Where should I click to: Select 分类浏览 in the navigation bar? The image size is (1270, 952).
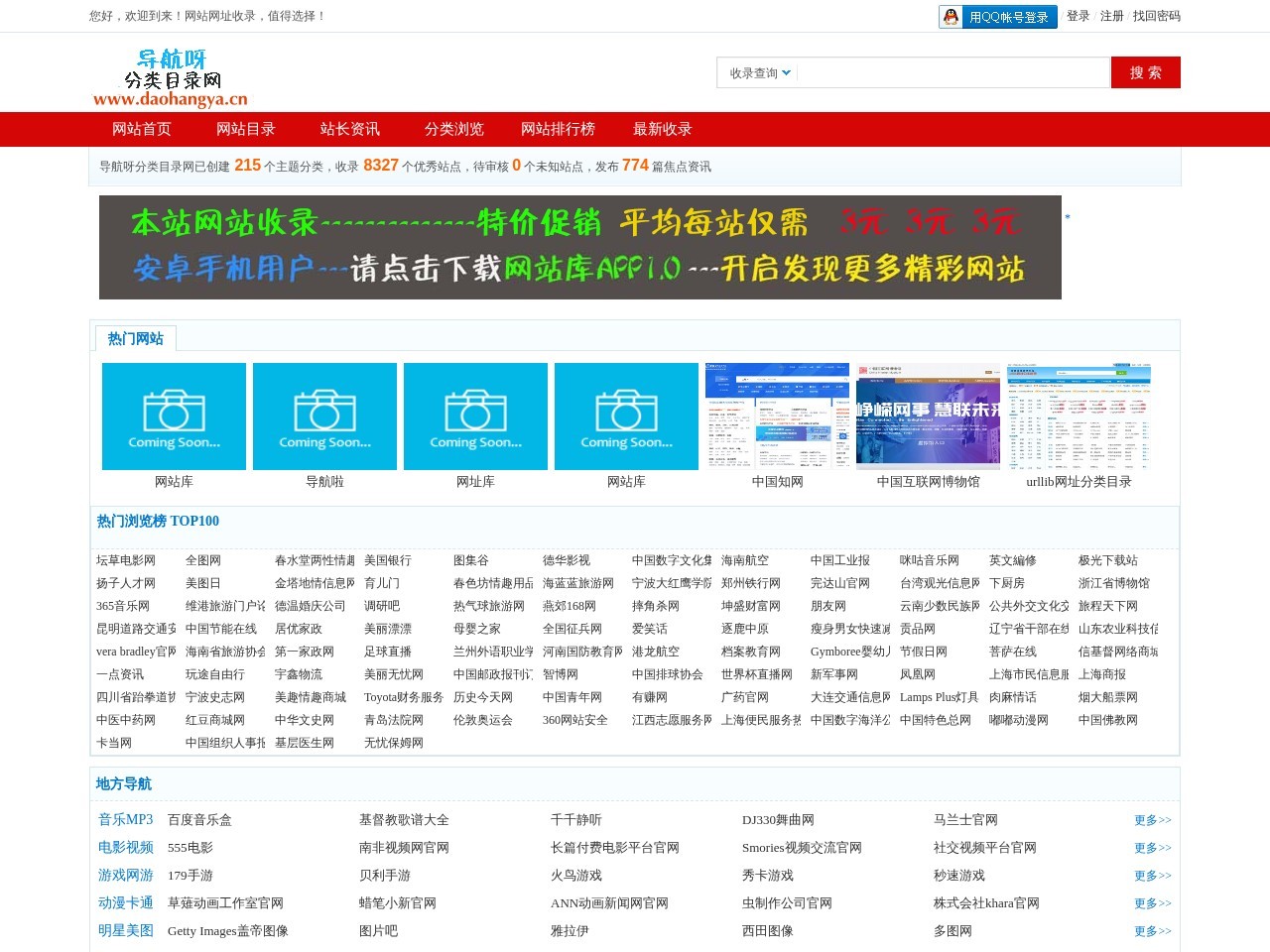click(452, 129)
